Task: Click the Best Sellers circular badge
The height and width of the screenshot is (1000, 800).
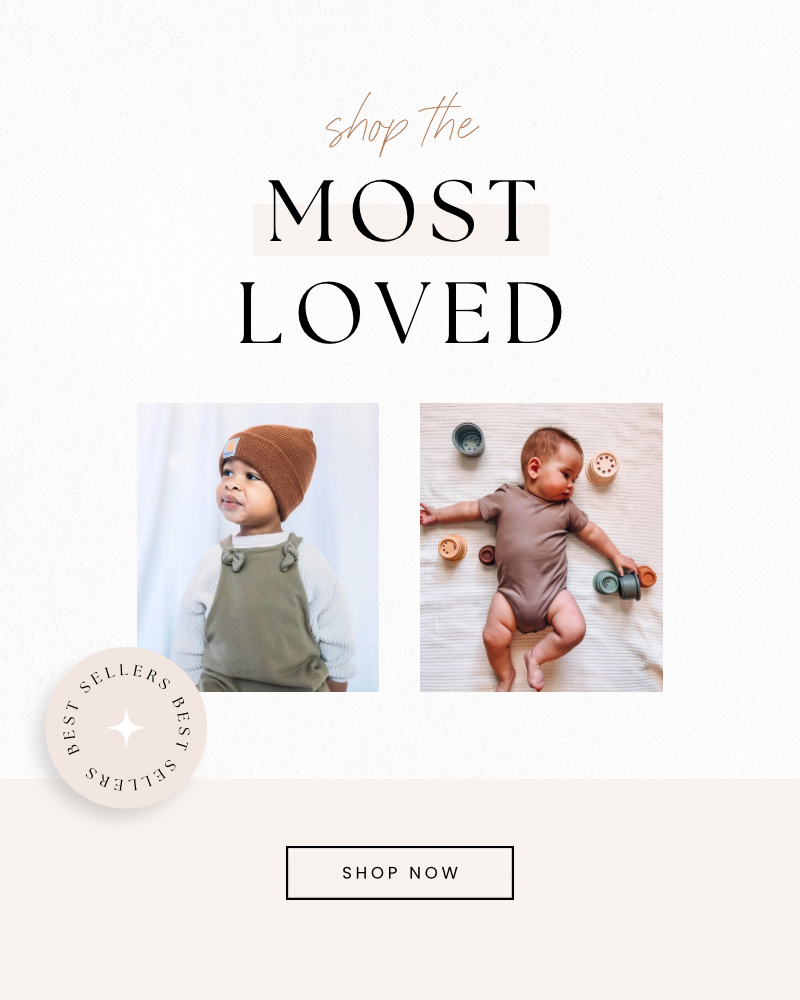Action: click(126, 728)
